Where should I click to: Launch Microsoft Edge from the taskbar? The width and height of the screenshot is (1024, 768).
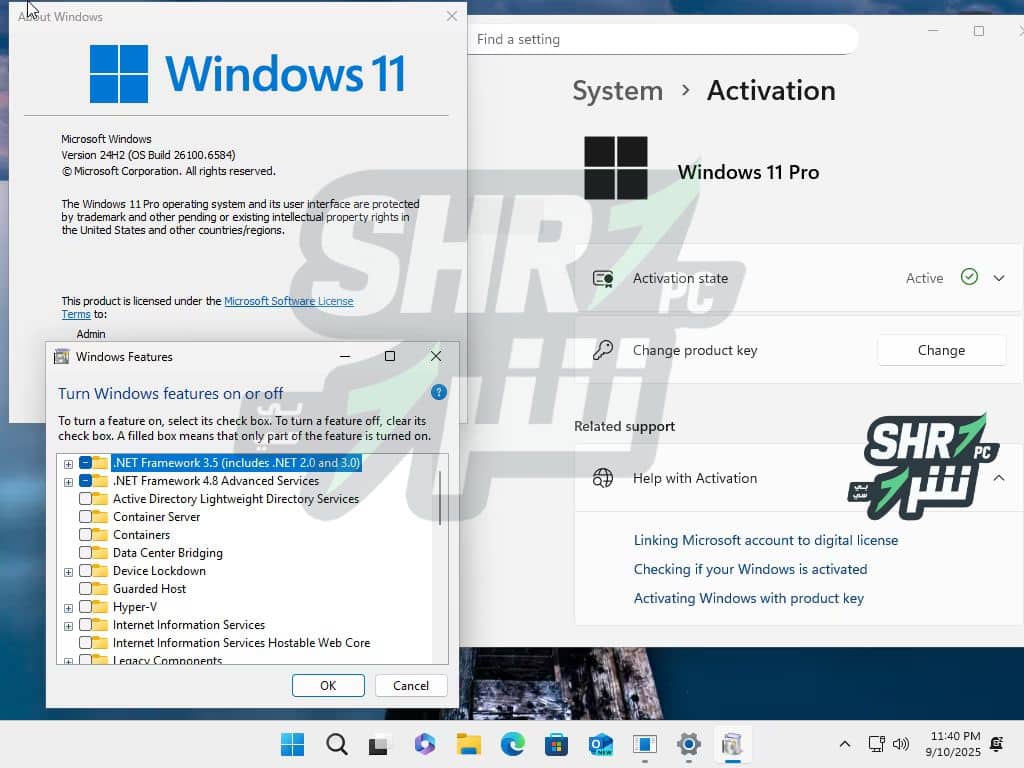[513, 744]
